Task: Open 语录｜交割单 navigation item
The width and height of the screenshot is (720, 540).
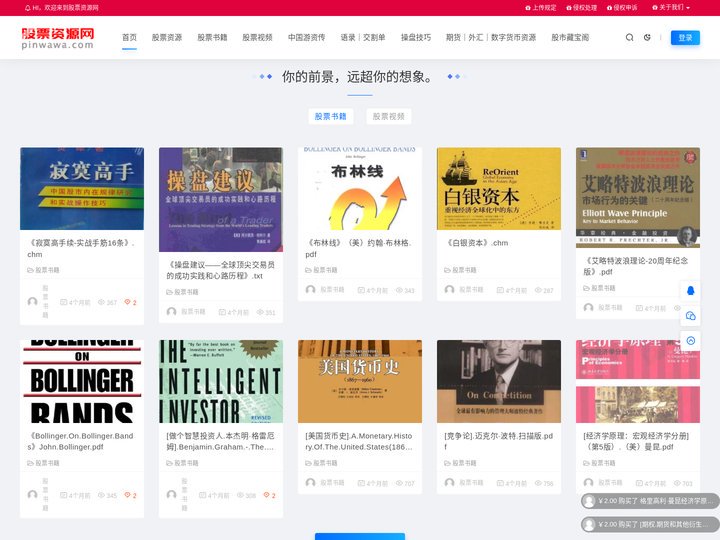Action: pos(363,37)
